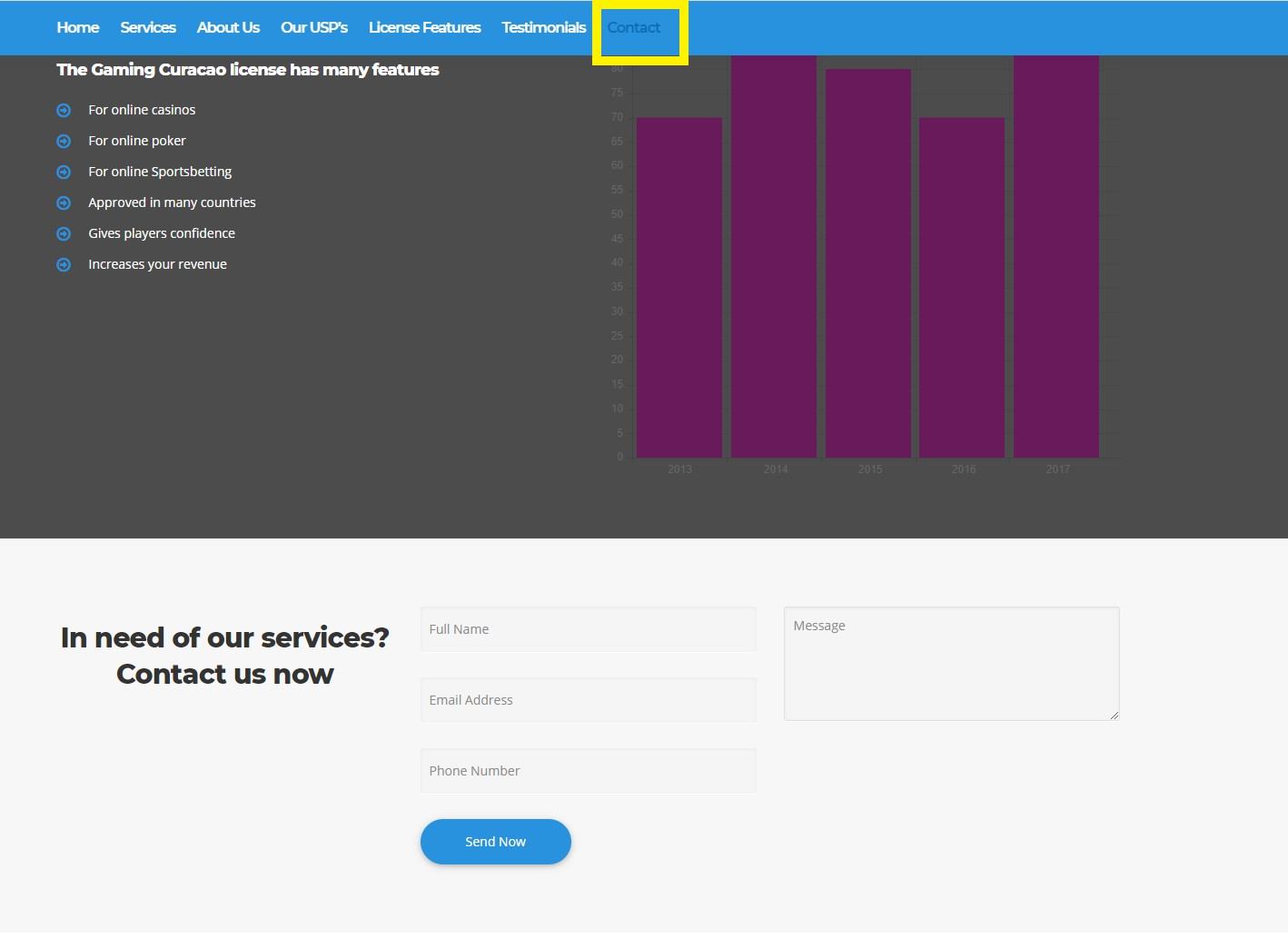Click inside the Message text area
Viewport: 1288px width, 948px height.
pyautogui.click(x=951, y=664)
